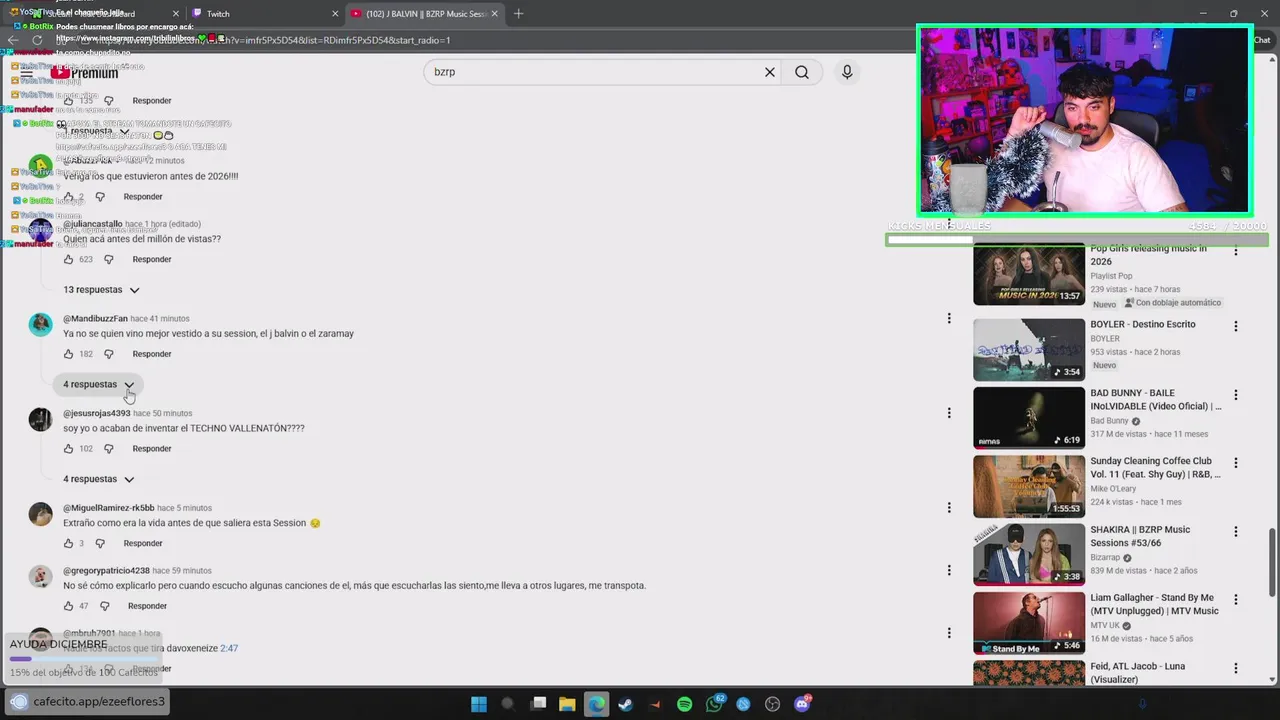Dislike the @juliancastallo comment
Image resolution: width=1280 pixels, height=720 pixels.
[109, 259]
